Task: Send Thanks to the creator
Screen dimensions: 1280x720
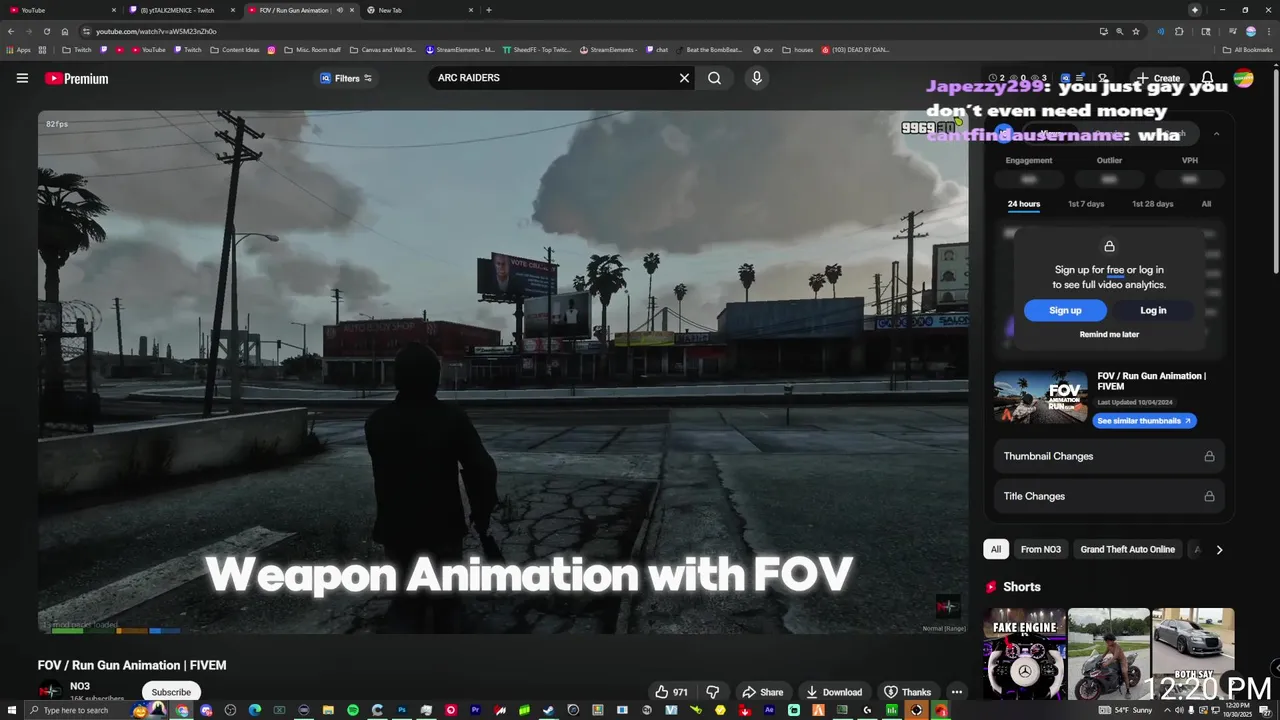Action: coord(907,692)
